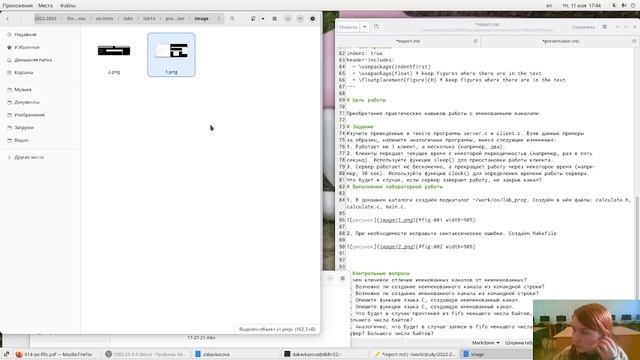Viewport: 640px width, 360px height.
Task: Open path bar options next to image
Action: pyautogui.click(x=219, y=19)
